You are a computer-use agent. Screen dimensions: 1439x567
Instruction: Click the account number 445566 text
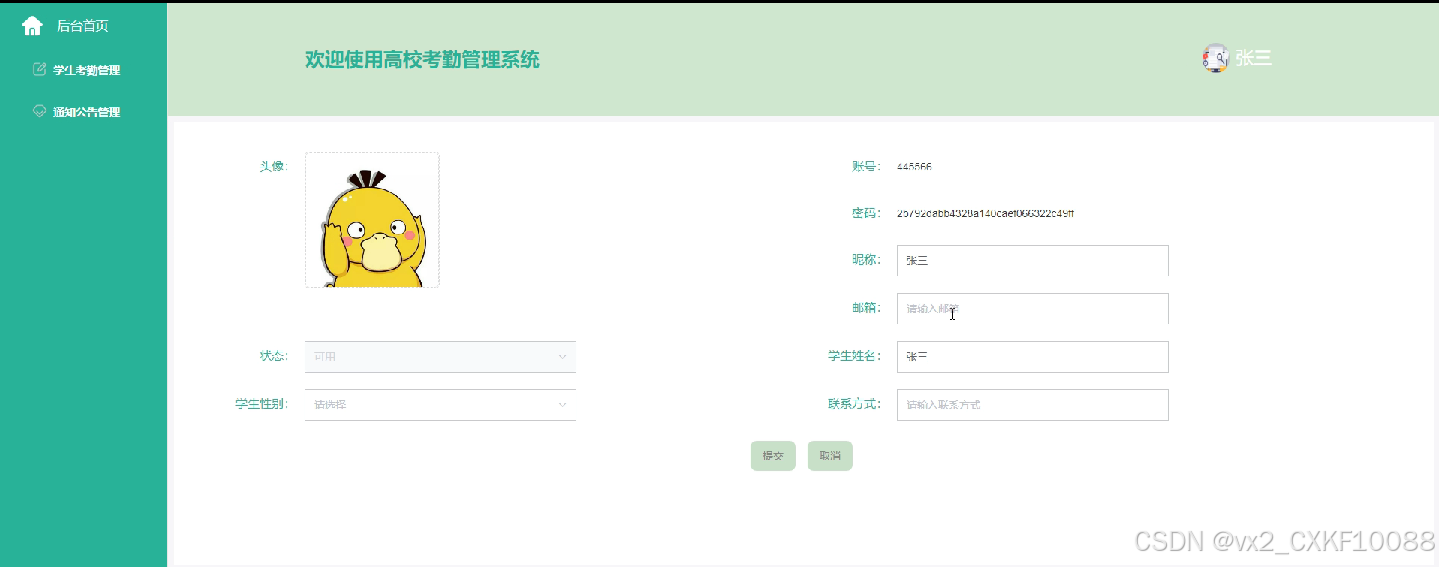914,166
